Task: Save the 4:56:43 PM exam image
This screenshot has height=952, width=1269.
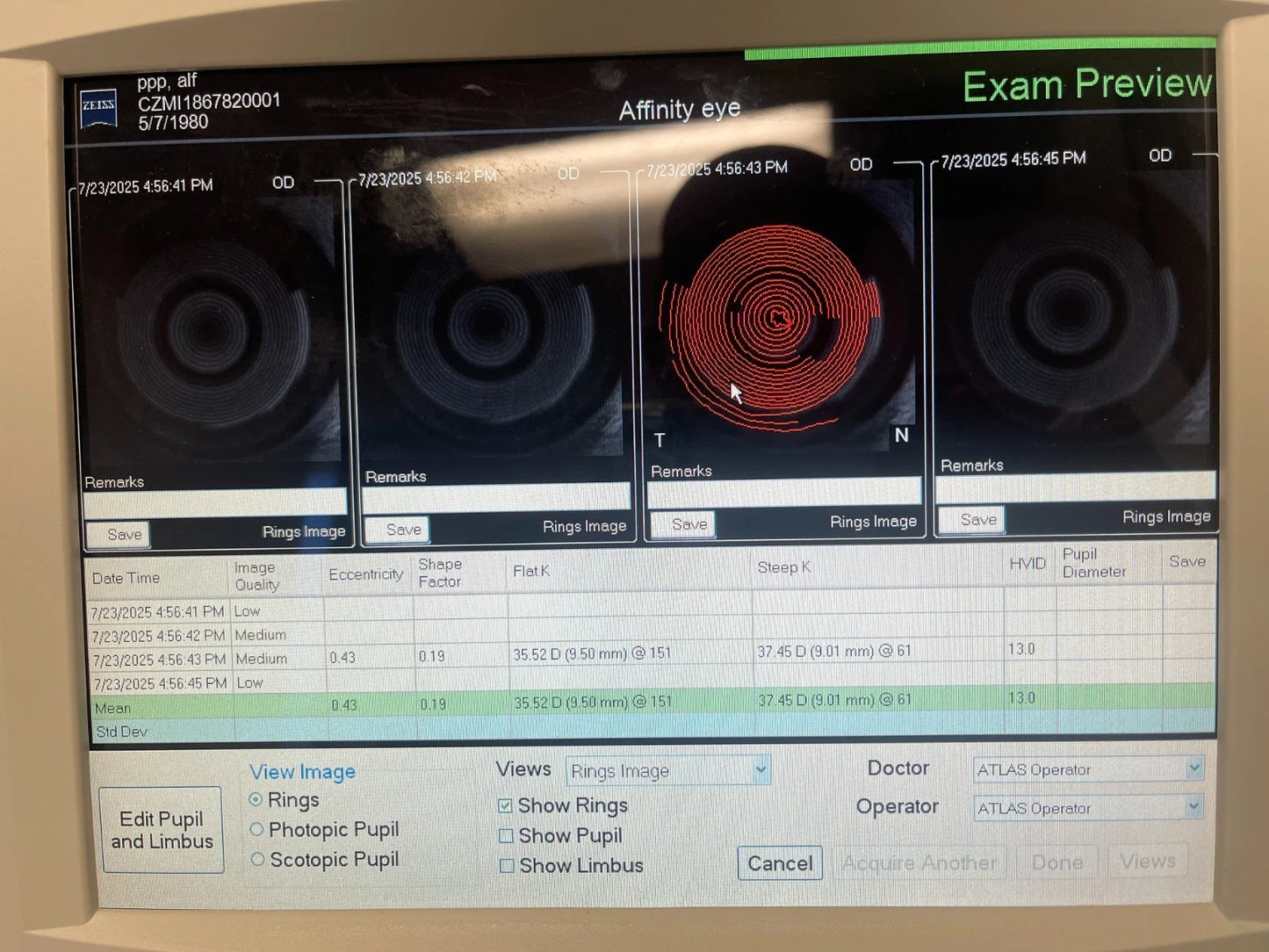Action: [x=682, y=524]
